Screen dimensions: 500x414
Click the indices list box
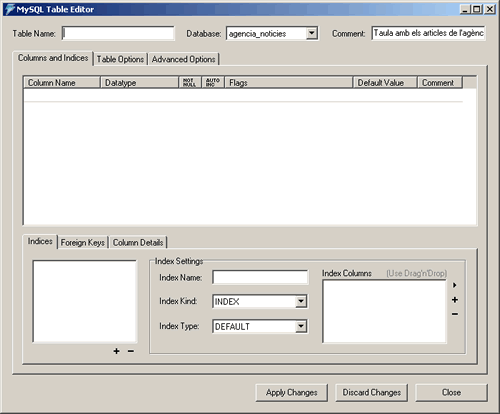85,301
